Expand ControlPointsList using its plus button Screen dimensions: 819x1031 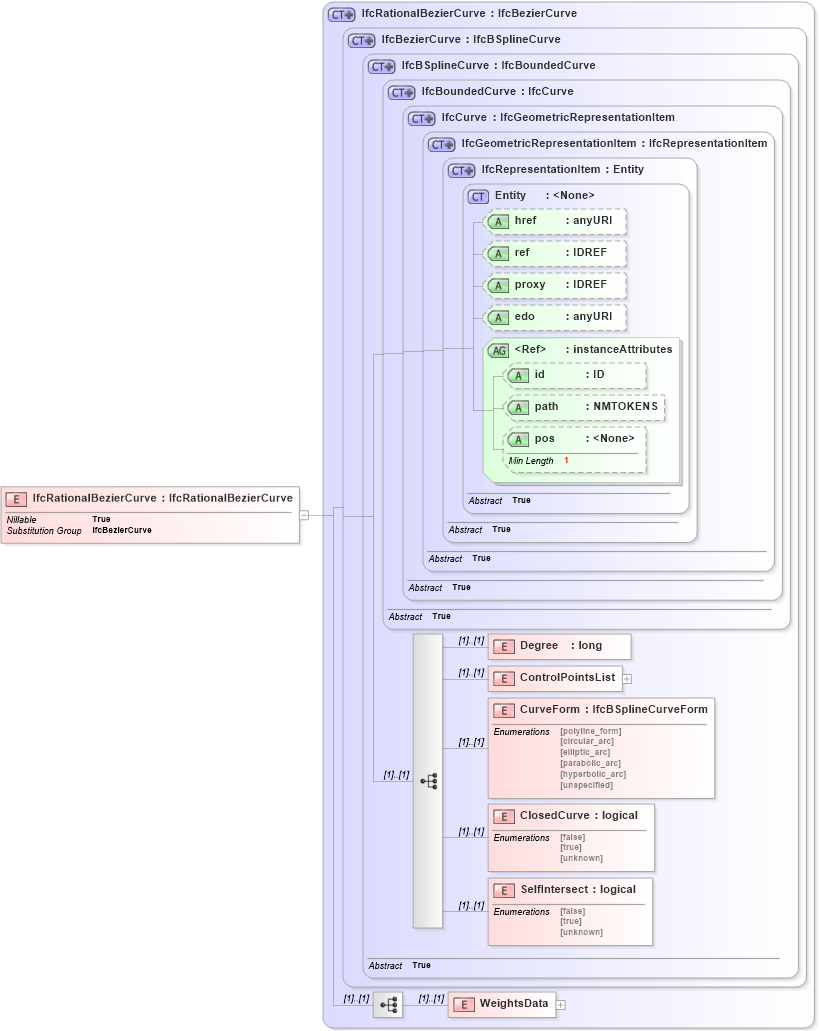627,678
